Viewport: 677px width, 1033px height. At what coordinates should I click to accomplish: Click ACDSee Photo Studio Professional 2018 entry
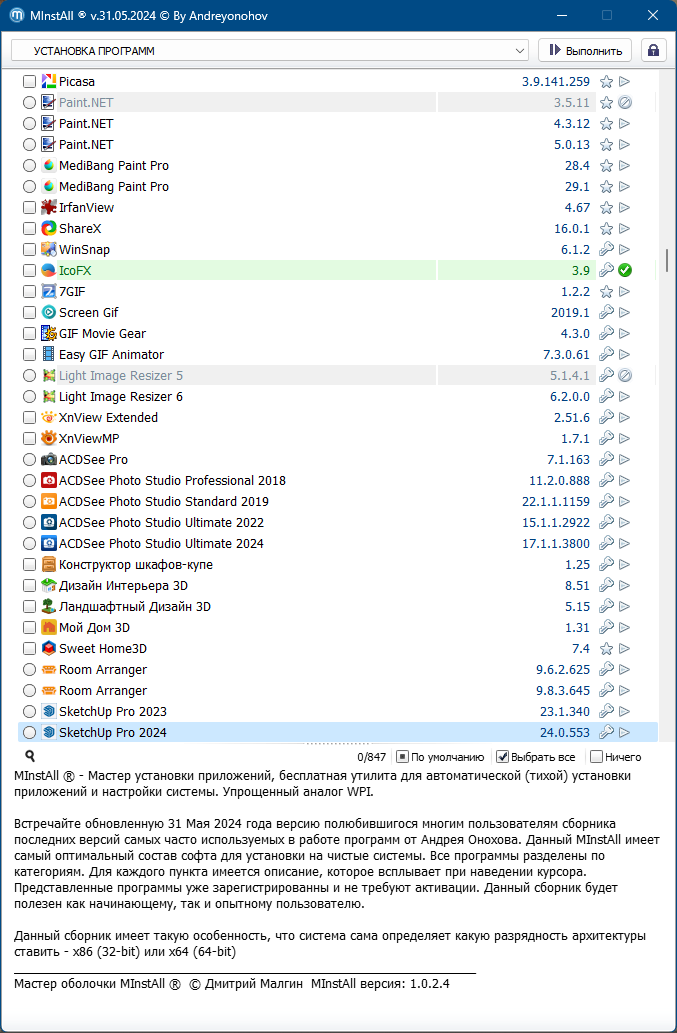173,480
